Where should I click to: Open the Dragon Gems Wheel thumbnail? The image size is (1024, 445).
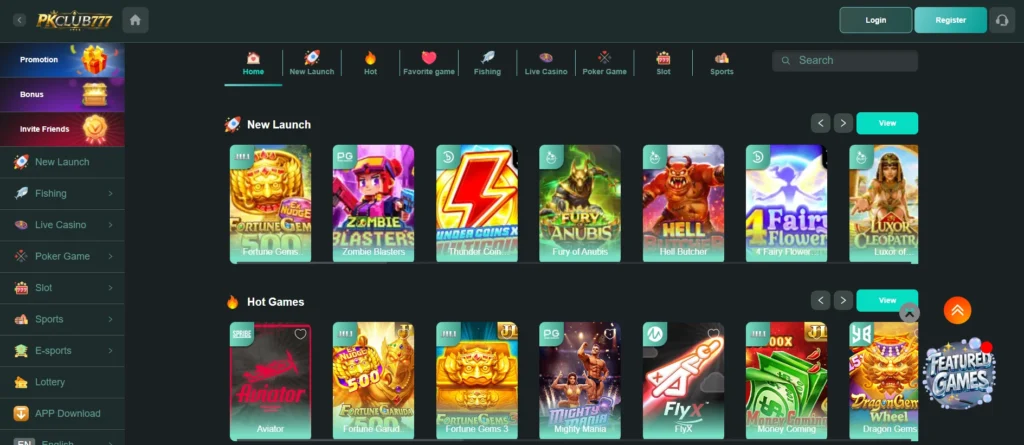click(x=884, y=381)
